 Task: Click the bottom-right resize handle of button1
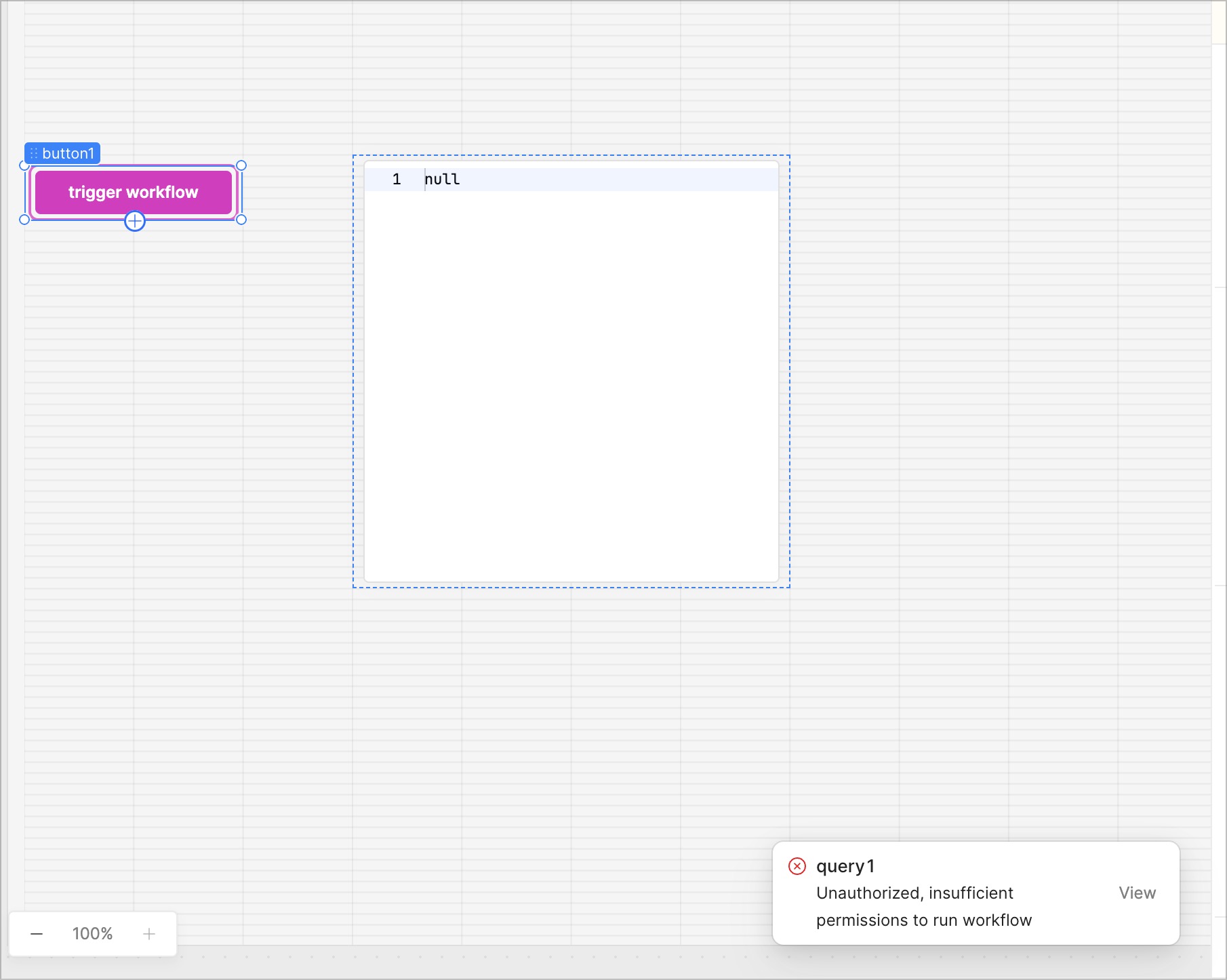(x=241, y=220)
